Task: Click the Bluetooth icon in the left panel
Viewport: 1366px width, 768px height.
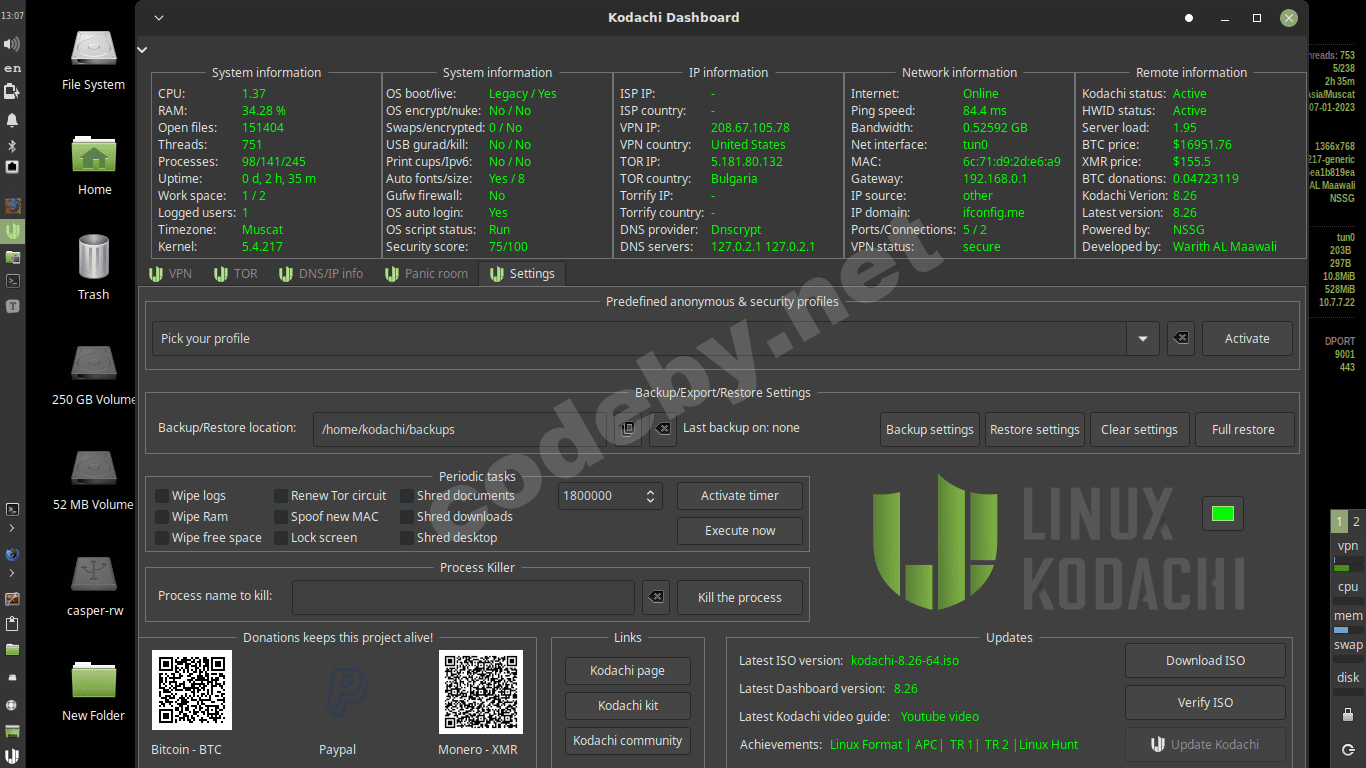Action: pos(12,146)
